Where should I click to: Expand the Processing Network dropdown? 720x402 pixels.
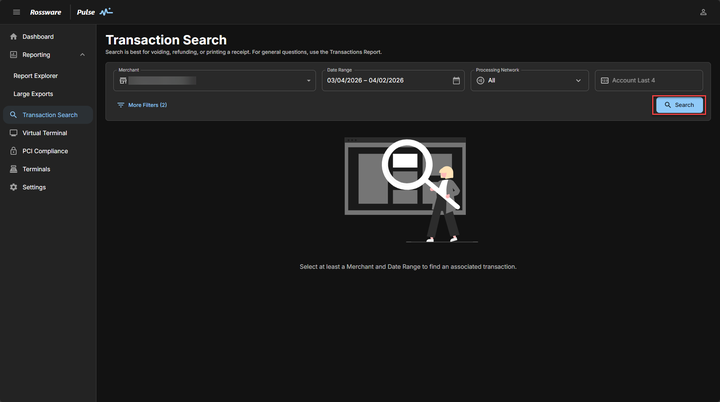(x=578, y=80)
